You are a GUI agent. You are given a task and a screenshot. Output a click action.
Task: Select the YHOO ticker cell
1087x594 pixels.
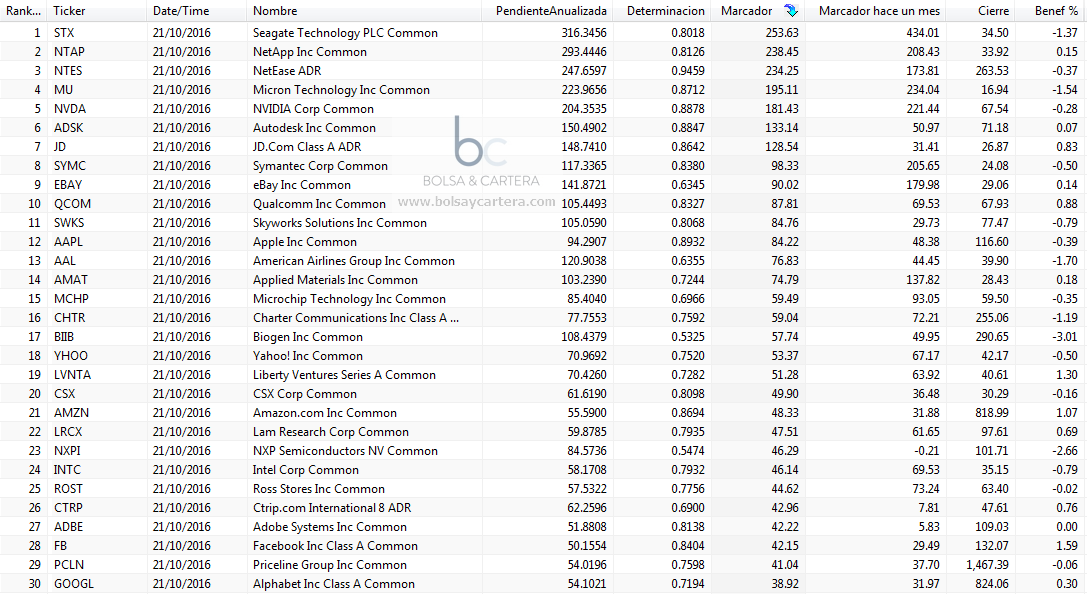[71, 356]
